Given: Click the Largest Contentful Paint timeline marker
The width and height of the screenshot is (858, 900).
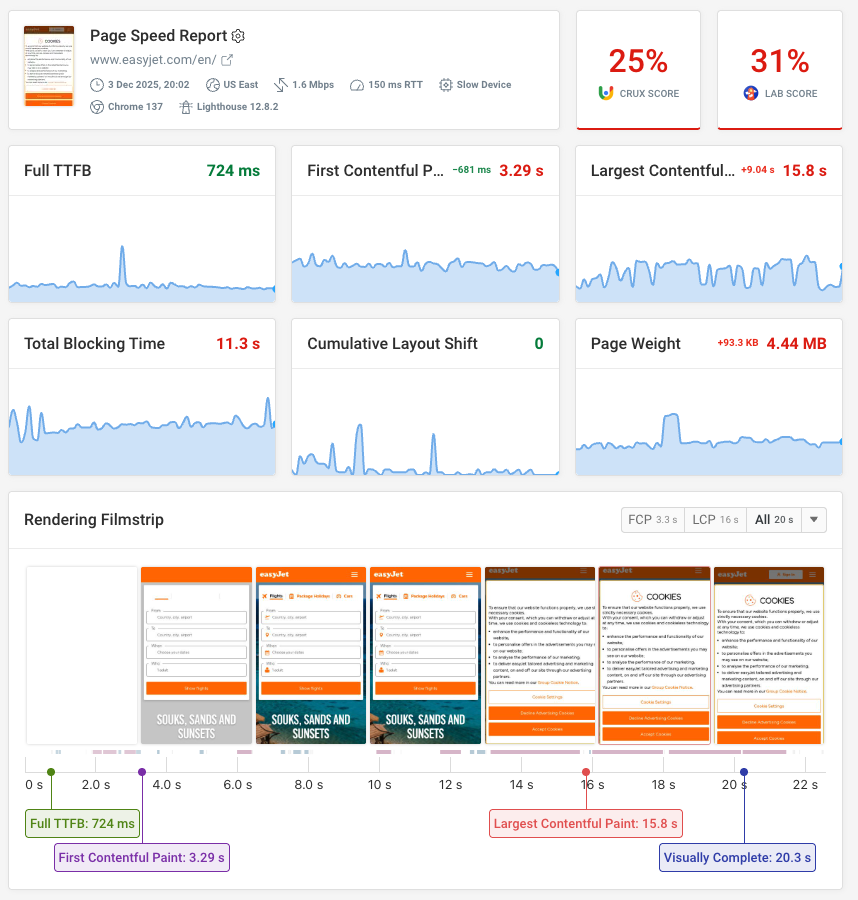Looking at the screenshot, I should (586, 771).
